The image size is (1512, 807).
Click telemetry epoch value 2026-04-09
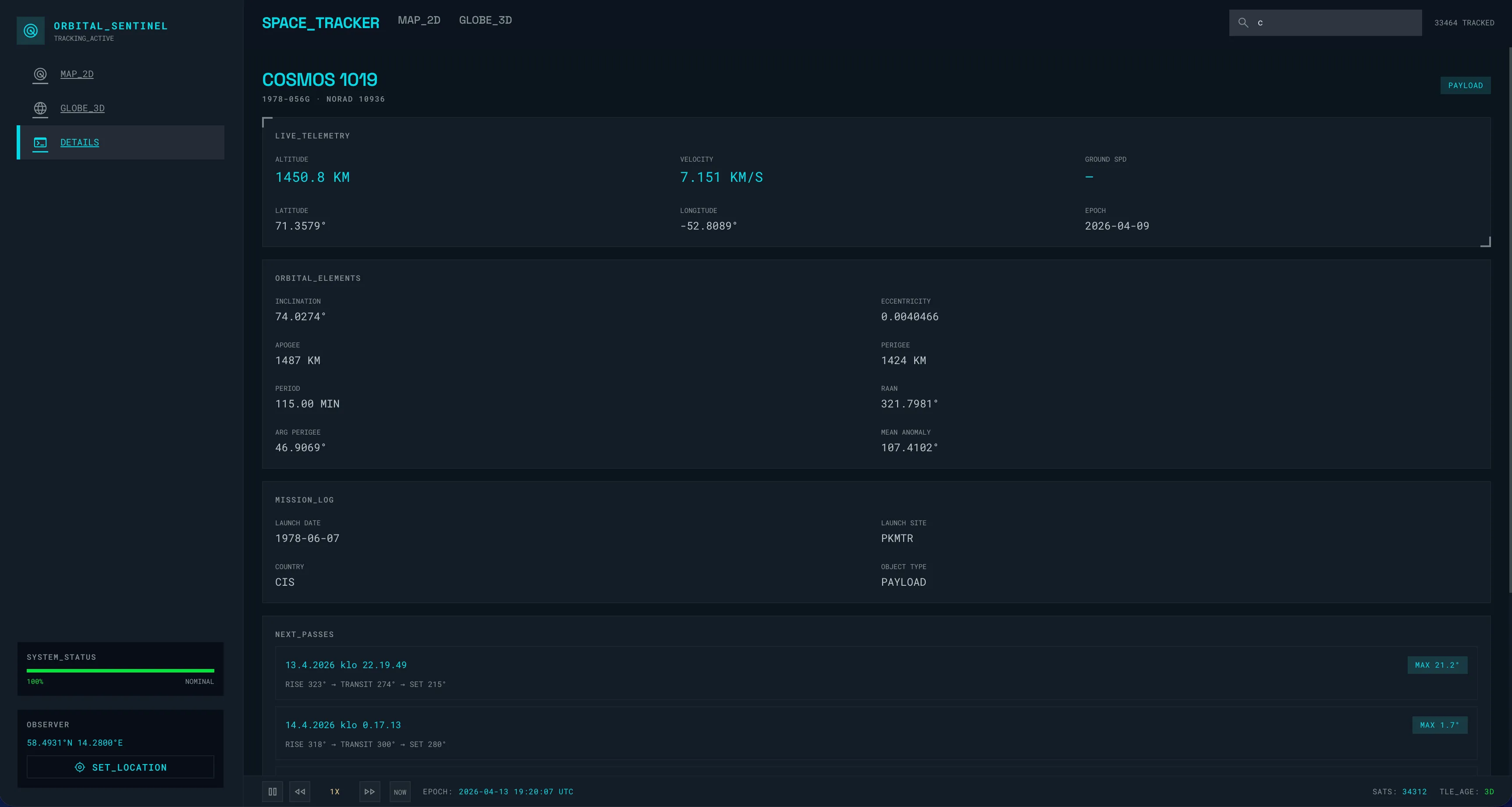click(x=1117, y=226)
